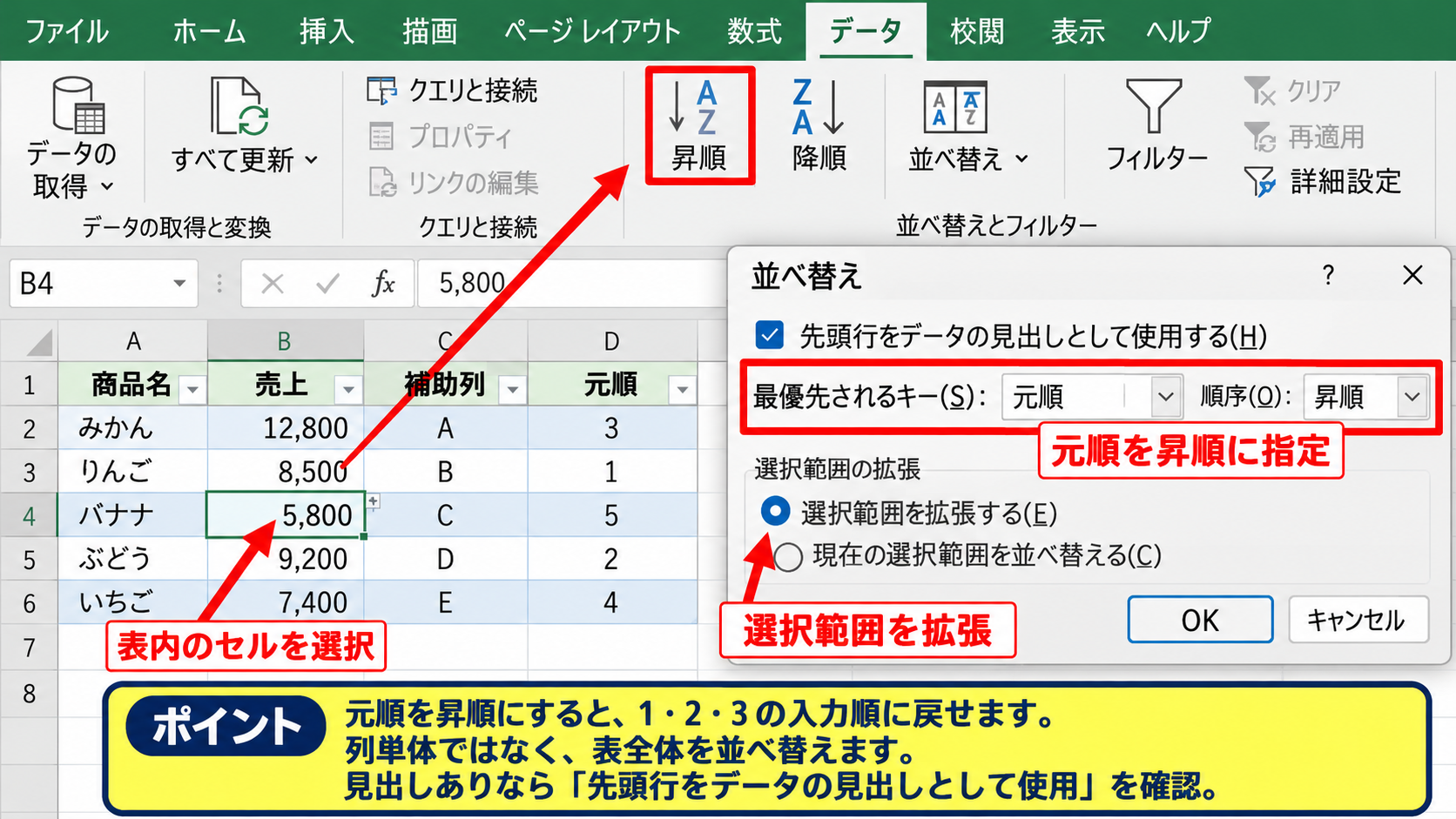
Task: Click the formula bar cancel X icon
Action: tap(273, 284)
